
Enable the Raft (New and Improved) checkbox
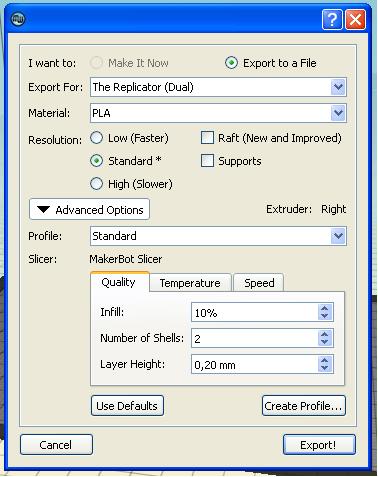207,138
